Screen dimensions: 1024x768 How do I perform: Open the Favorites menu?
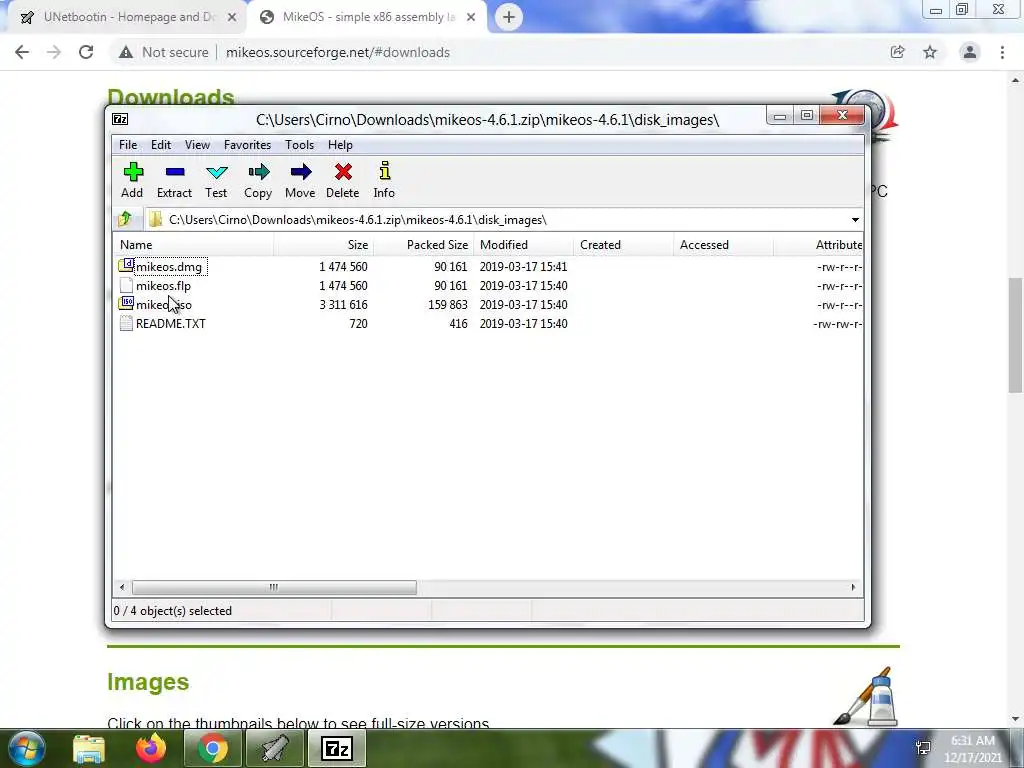(x=247, y=145)
